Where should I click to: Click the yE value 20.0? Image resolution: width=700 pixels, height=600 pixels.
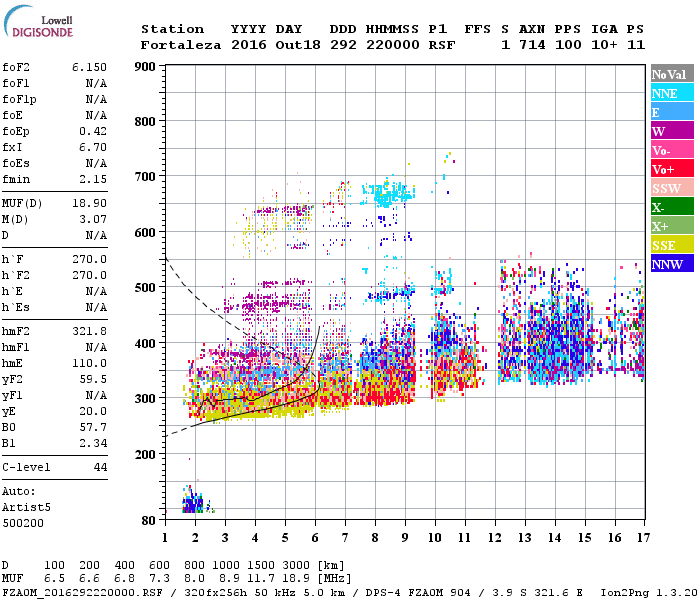point(93,412)
